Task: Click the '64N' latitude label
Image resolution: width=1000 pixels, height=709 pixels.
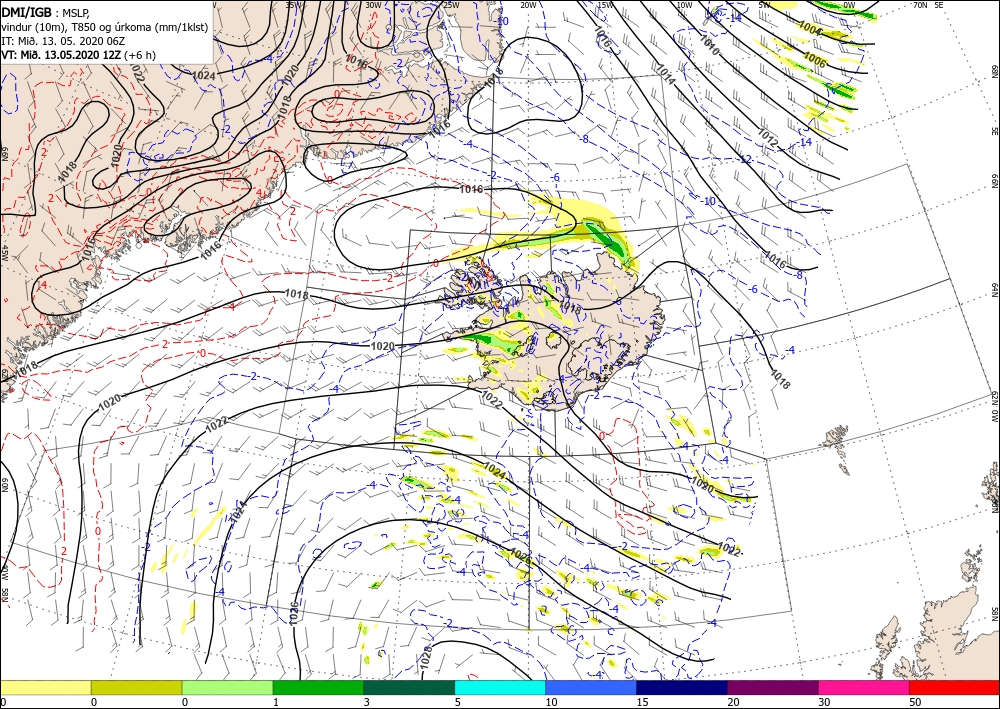Action: pyautogui.click(x=994, y=289)
